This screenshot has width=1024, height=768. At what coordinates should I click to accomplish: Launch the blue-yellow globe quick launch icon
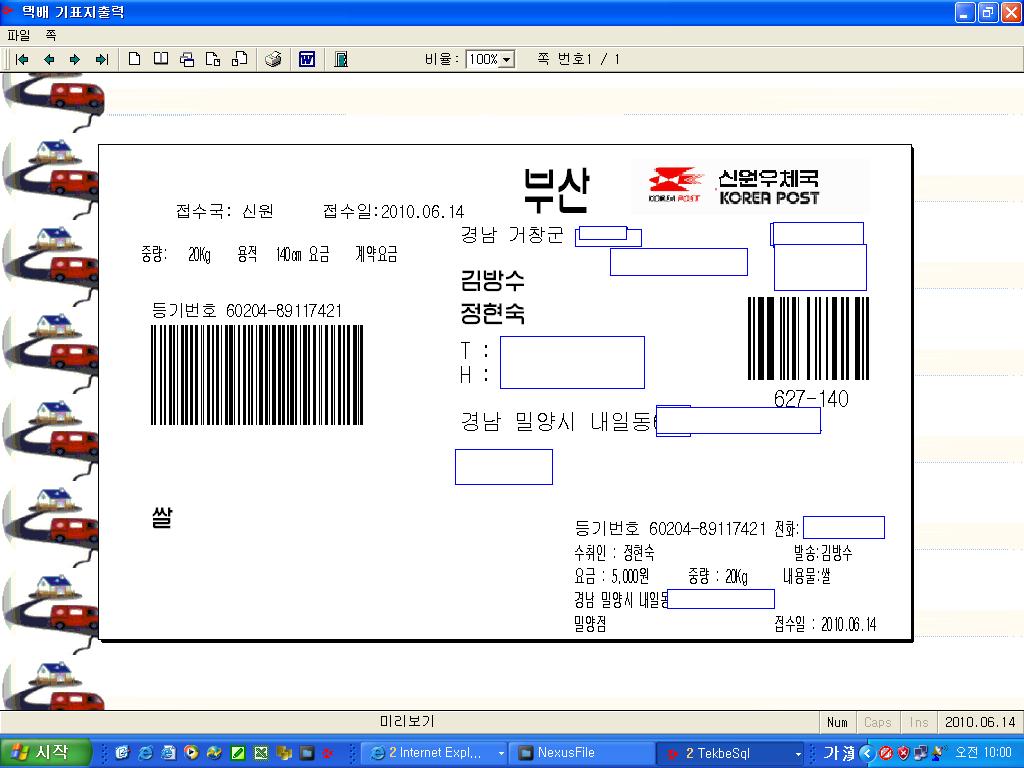214,753
